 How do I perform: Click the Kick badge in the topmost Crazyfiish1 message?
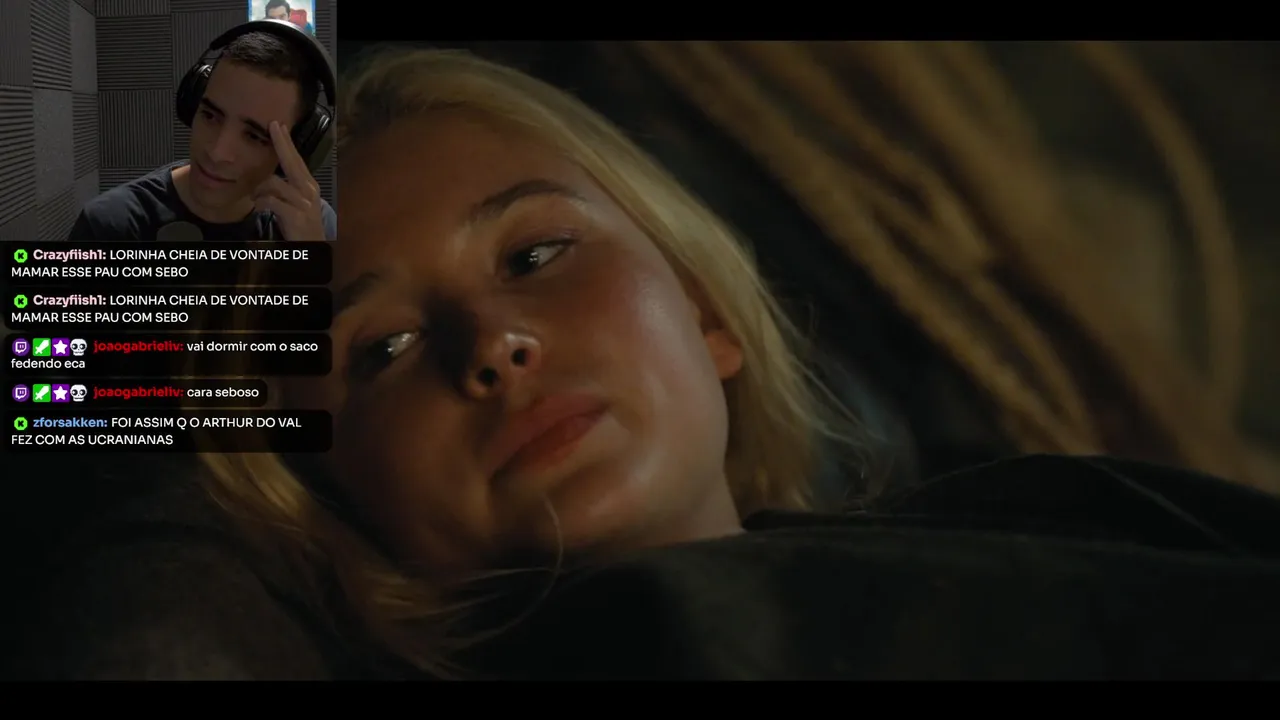(x=20, y=256)
